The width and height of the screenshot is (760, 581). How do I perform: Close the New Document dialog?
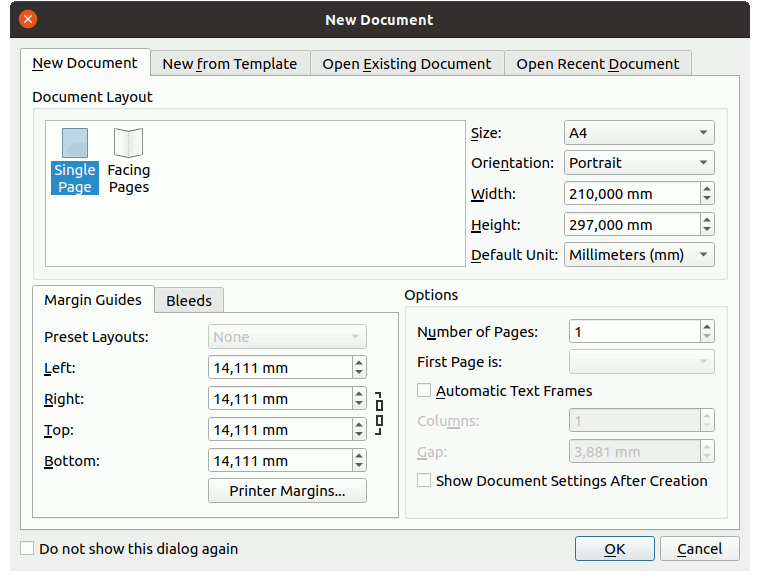(28, 19)
